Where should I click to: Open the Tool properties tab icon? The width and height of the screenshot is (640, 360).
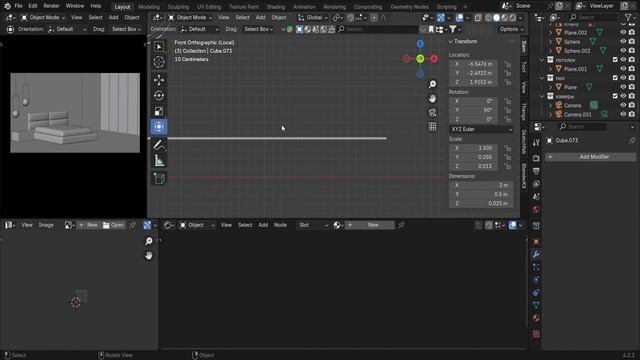(x=536, y=142)
